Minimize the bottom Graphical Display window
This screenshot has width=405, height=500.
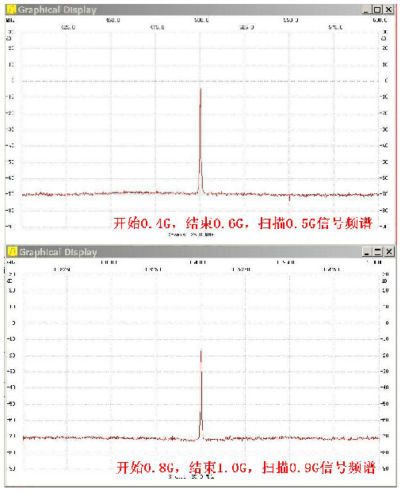point(366,252)
